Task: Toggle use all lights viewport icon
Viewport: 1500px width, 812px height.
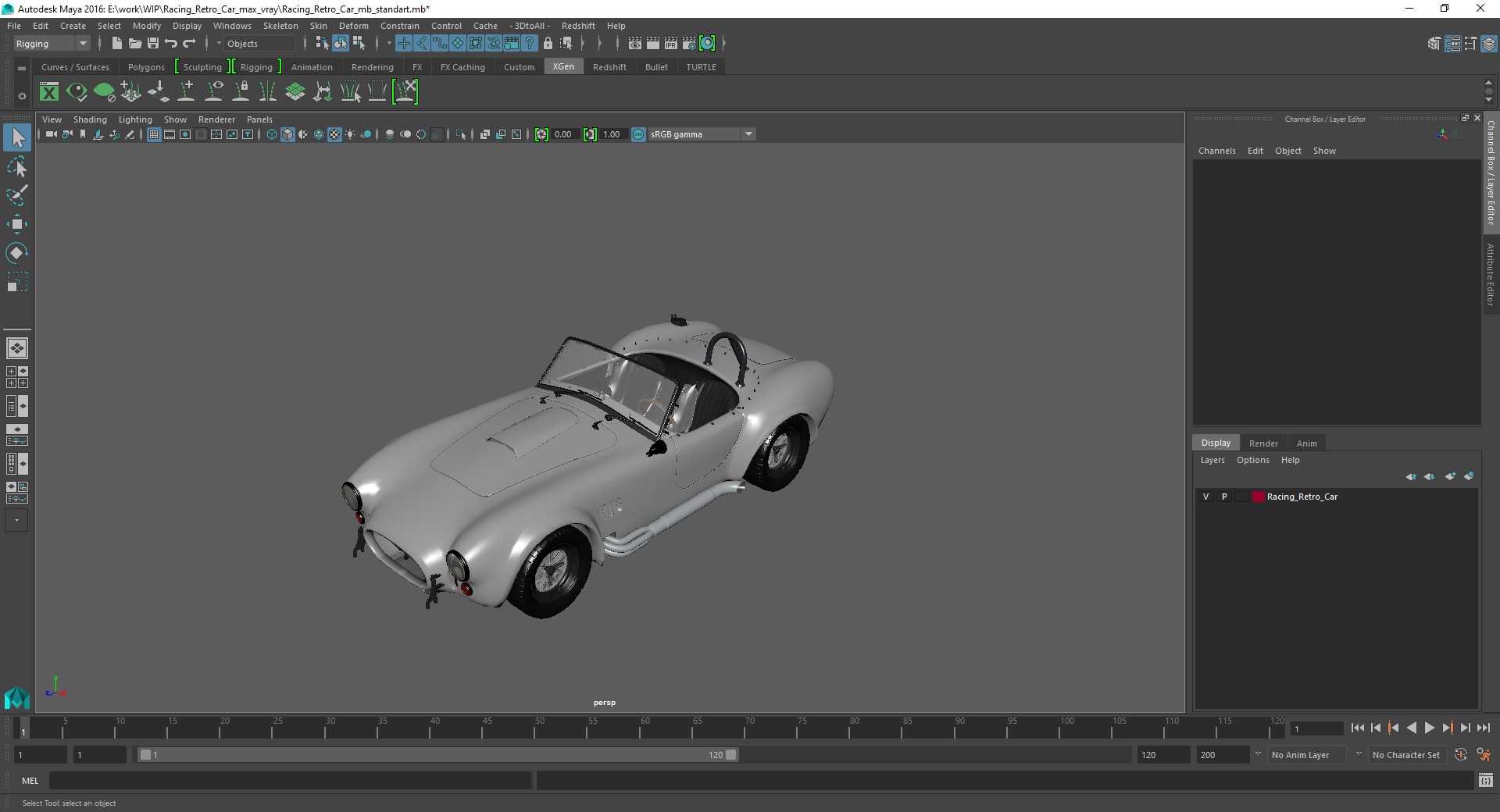Action: point(350,134)
